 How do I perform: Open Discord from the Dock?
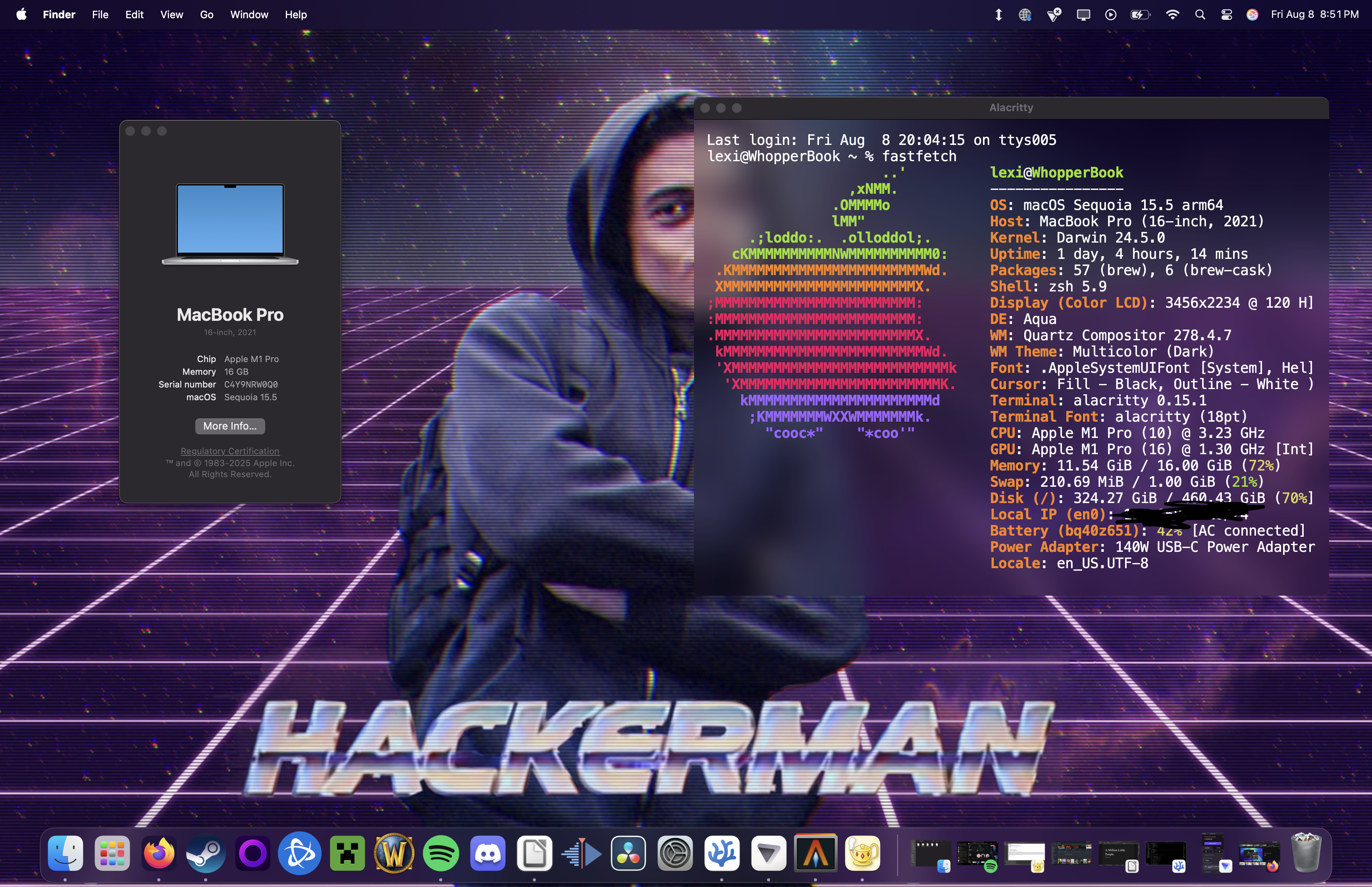488,853
